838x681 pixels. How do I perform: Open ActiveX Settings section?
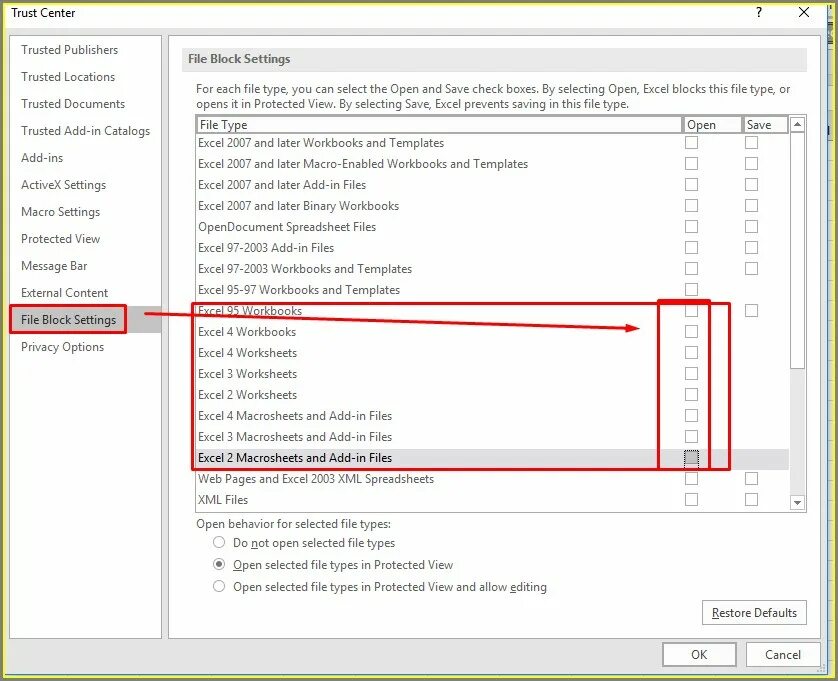pyautogui.click(x=64, y=185)
